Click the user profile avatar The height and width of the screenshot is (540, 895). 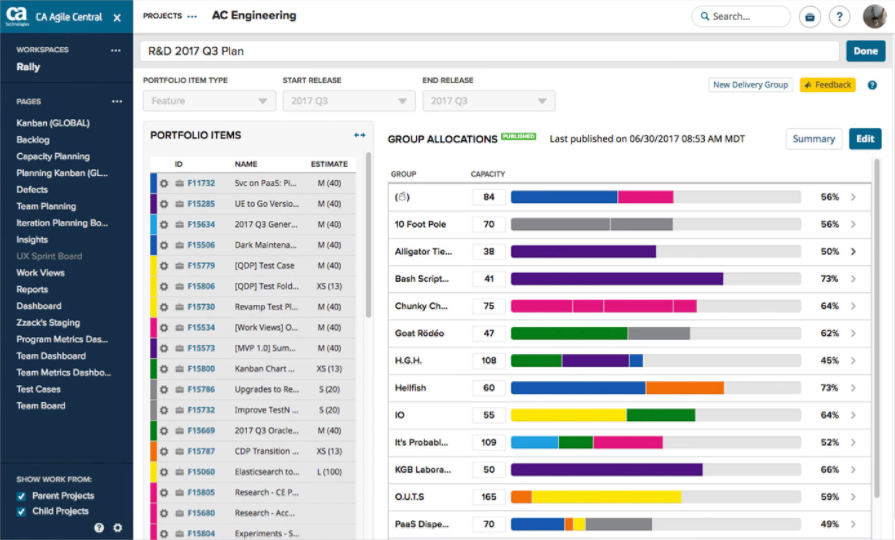[x=872, y=17]
